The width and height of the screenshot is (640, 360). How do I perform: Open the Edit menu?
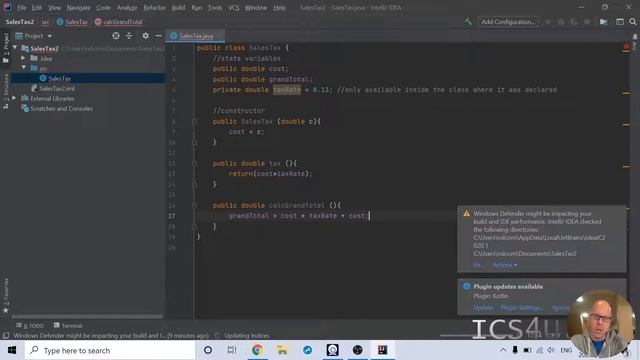click(x=37, y=8)
